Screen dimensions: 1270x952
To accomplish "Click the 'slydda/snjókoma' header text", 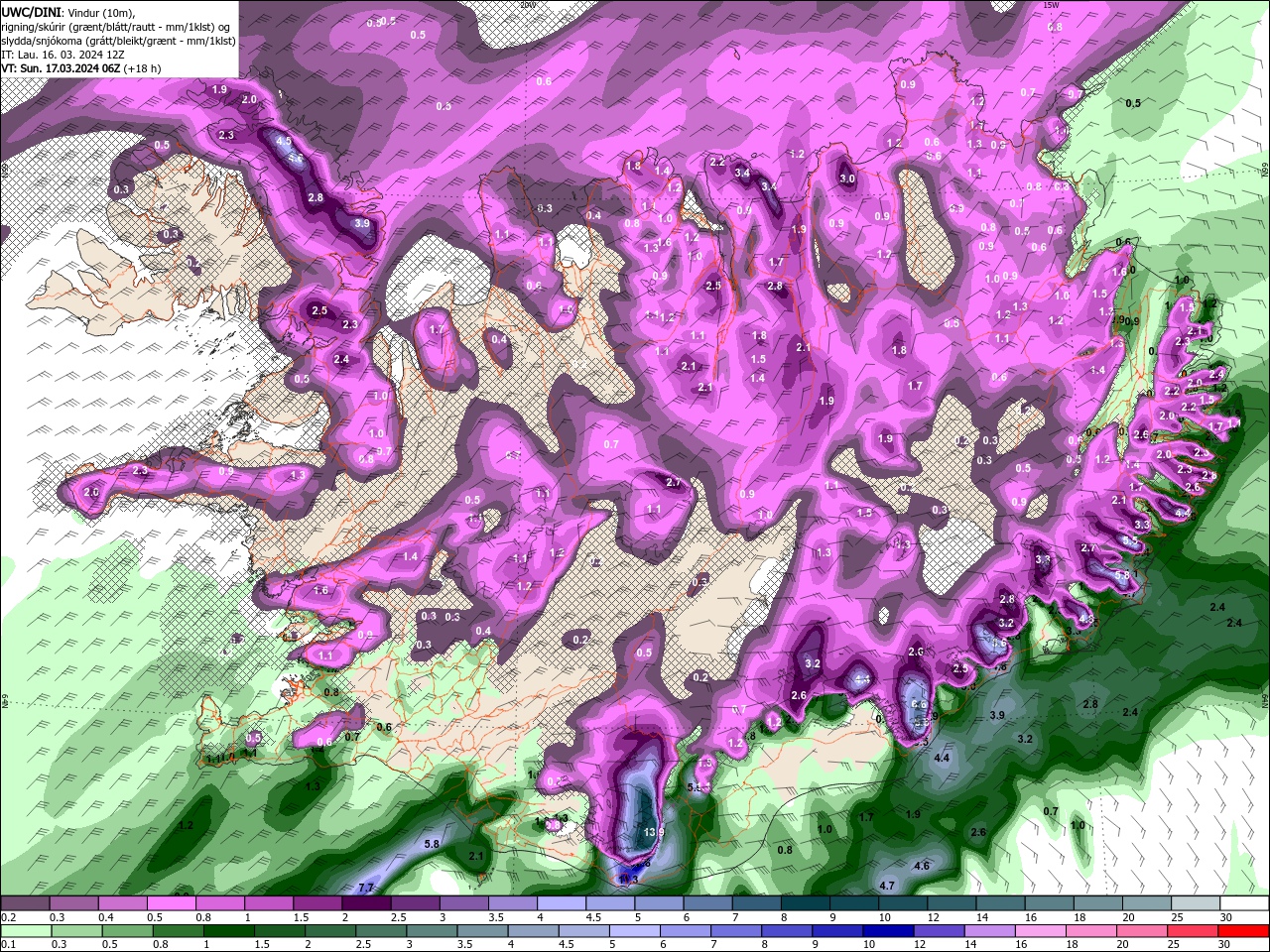I will [41, 41].
